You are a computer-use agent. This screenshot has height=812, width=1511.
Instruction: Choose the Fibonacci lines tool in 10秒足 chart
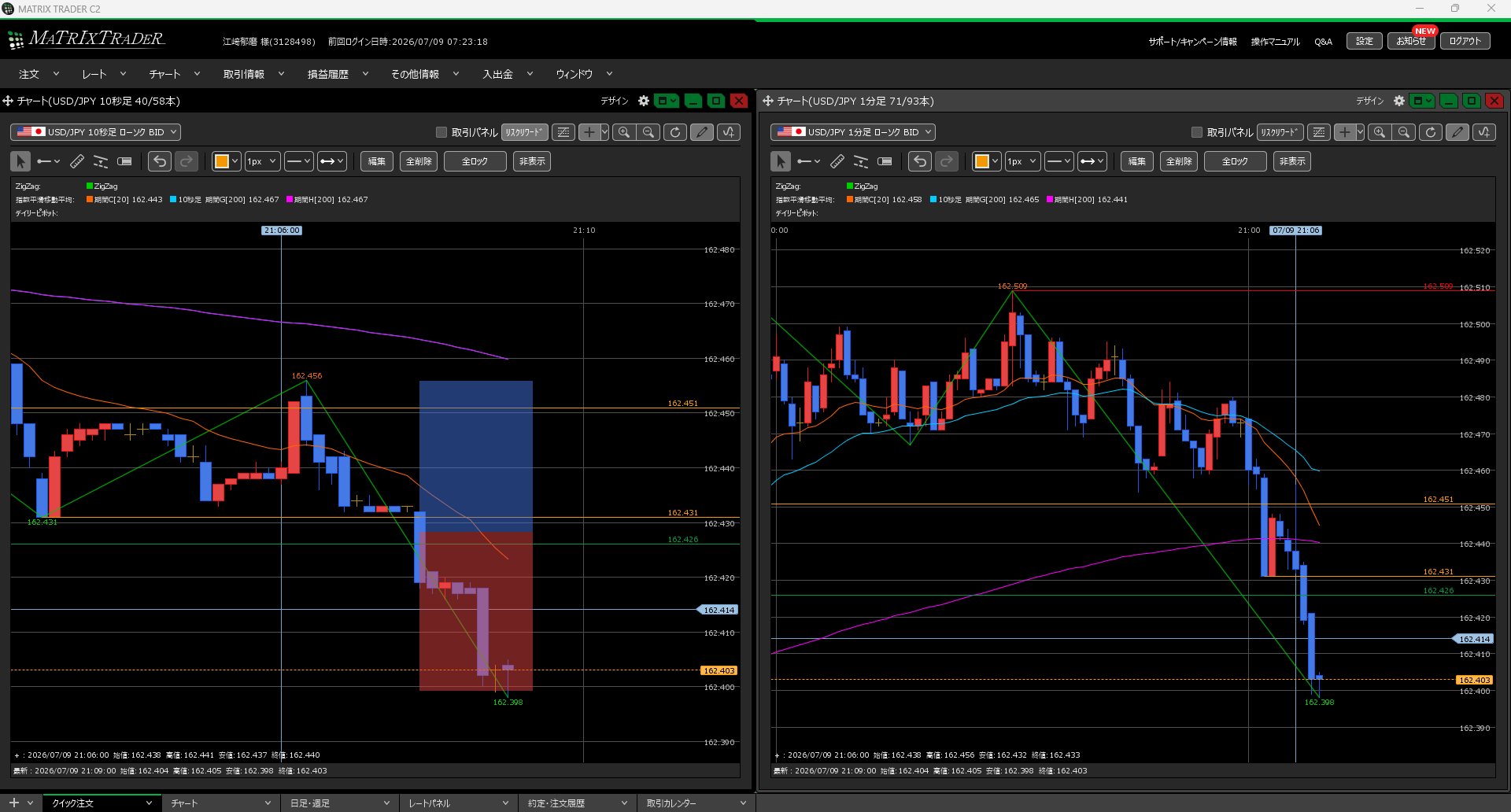(x=101, y=161)
